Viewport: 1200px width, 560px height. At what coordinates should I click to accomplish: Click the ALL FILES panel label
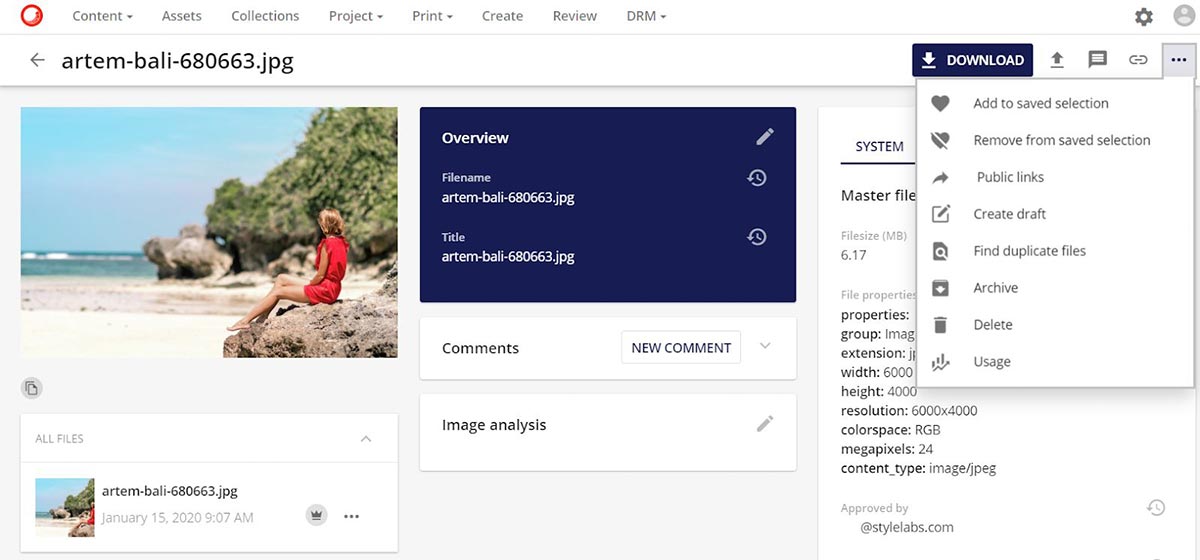pos(59,439)
